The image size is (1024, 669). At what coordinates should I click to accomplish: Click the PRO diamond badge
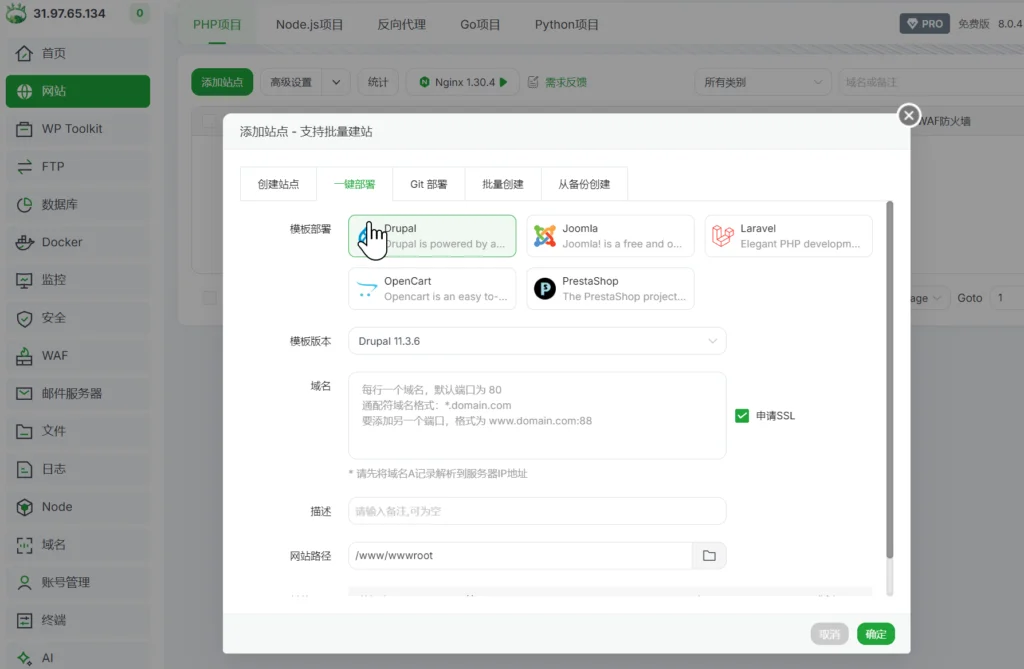point(925,24)
